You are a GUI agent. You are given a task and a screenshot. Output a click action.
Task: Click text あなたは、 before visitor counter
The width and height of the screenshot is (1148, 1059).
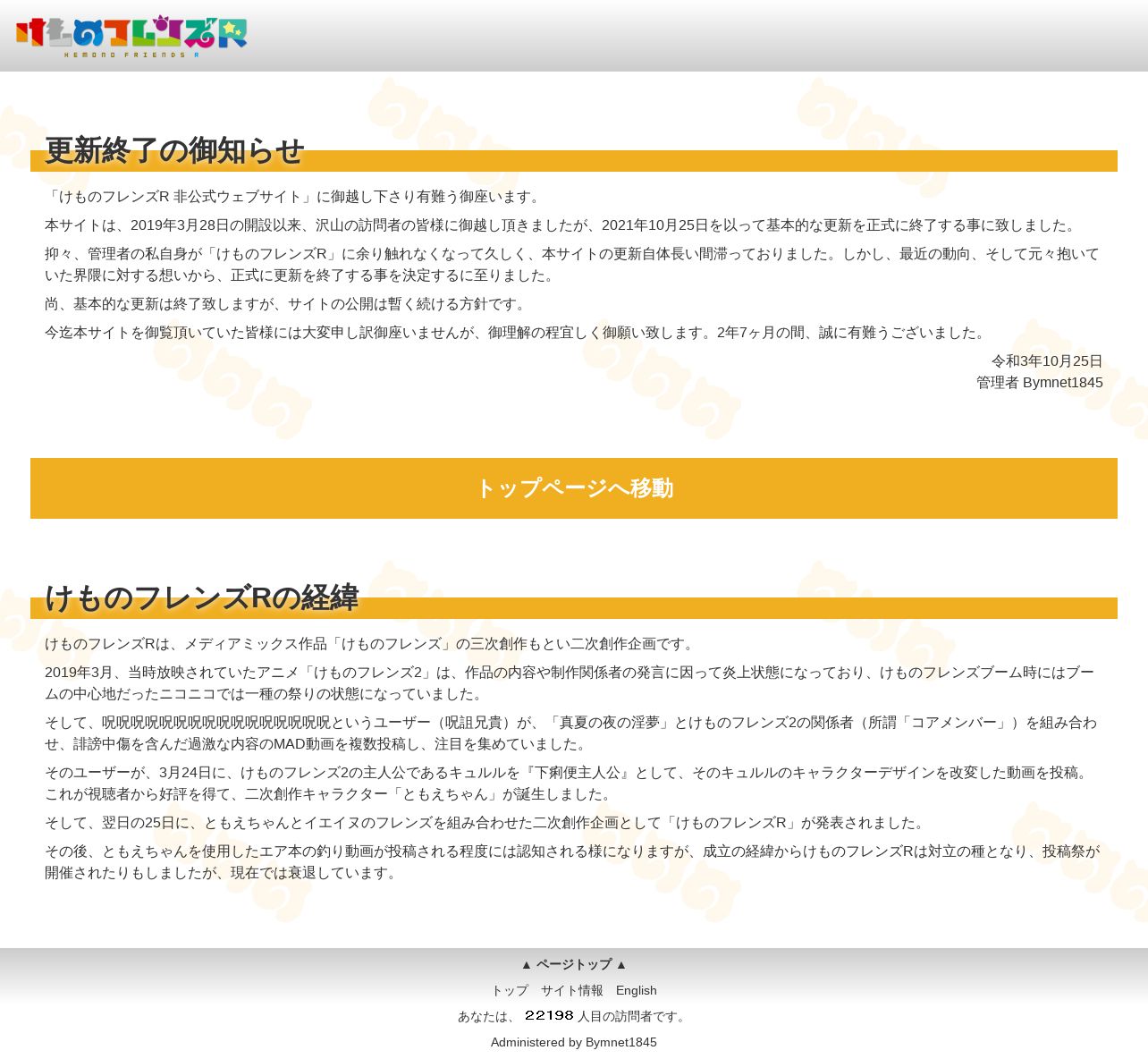pyautogui.click(x=488, y=1016)
